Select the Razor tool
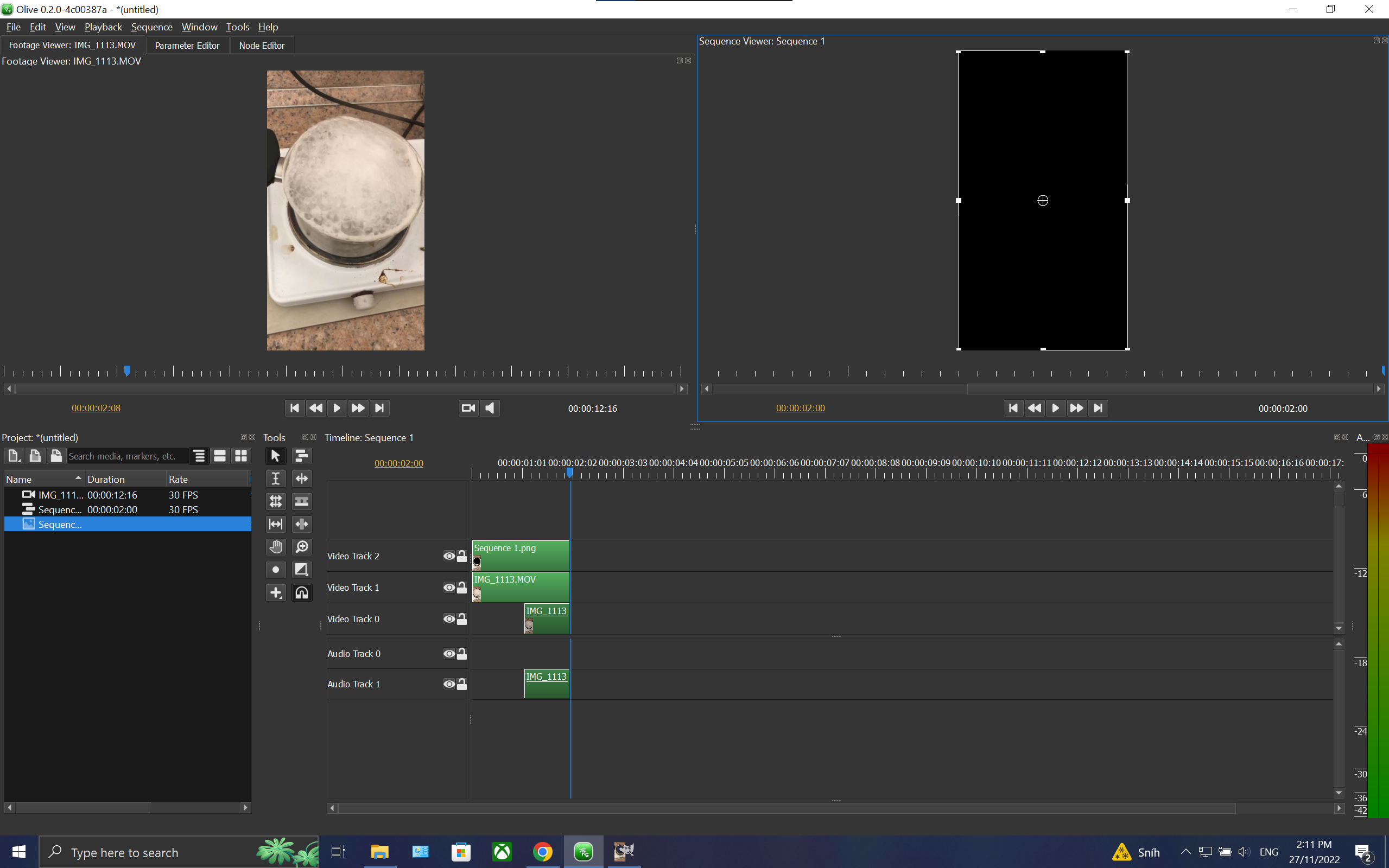Viewport: 1389px width, 868px height. coord(301,501)
